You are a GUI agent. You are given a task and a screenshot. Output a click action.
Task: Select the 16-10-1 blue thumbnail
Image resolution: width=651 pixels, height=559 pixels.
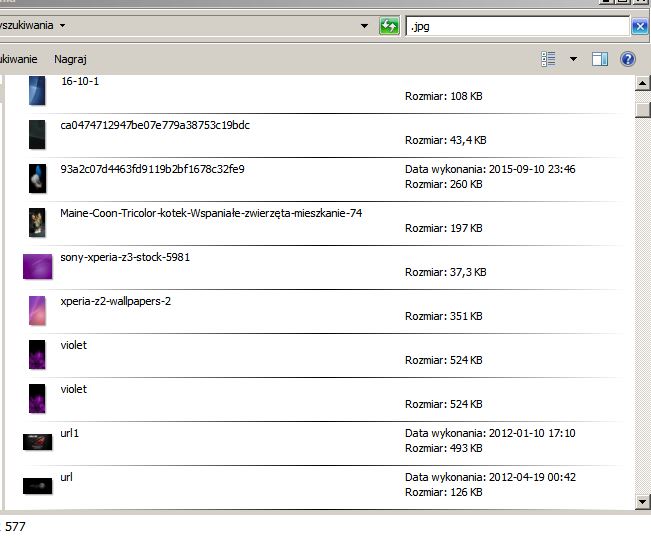click(x=37, y=90)
